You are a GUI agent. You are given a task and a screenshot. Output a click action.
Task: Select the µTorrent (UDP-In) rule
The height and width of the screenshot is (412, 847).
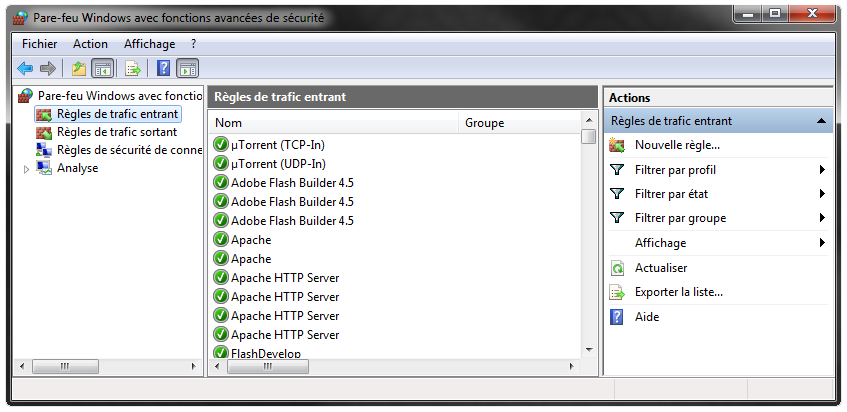[278, 164]
